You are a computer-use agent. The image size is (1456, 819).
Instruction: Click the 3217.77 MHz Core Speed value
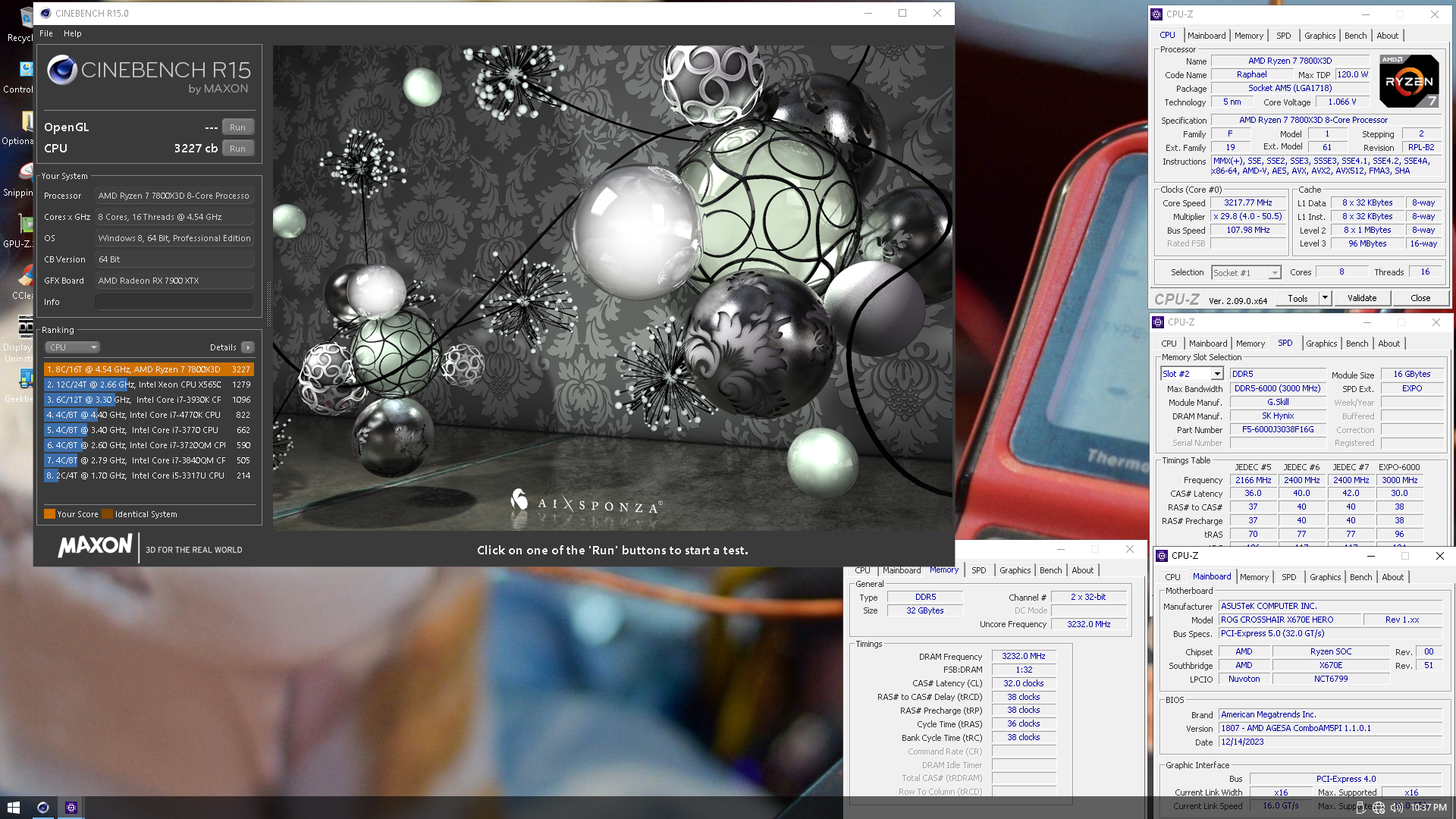(x=1247, y=202)
